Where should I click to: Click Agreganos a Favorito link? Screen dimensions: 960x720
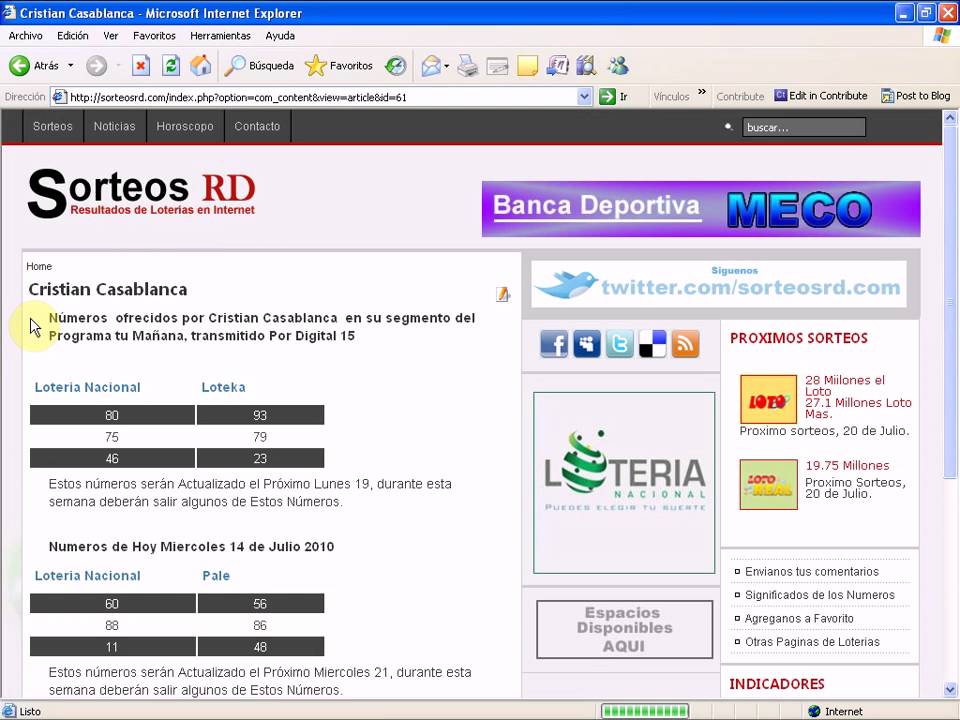[799, 618]
